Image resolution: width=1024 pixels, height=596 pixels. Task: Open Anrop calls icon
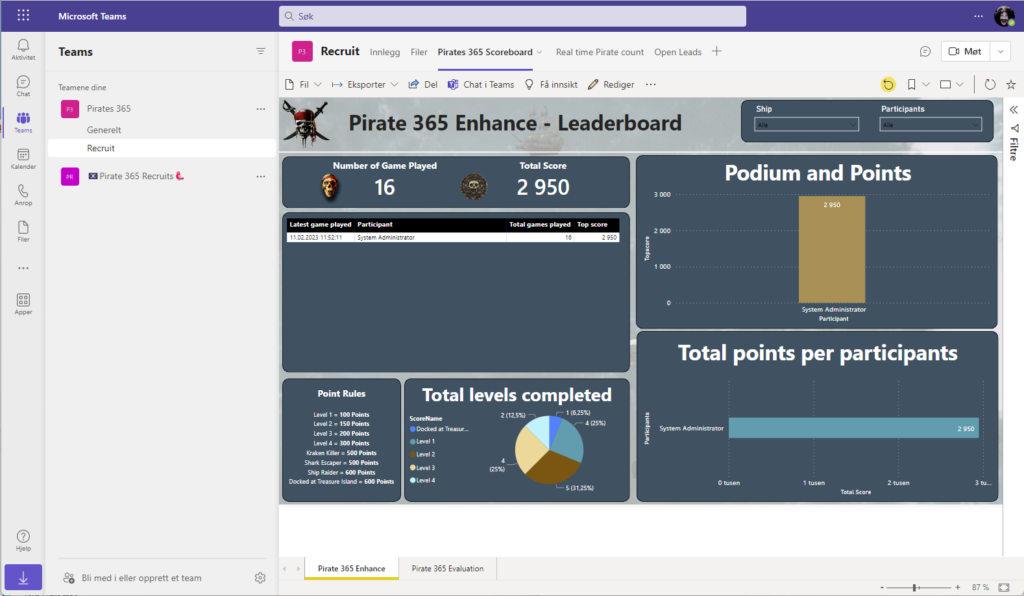tap(23, 195)
